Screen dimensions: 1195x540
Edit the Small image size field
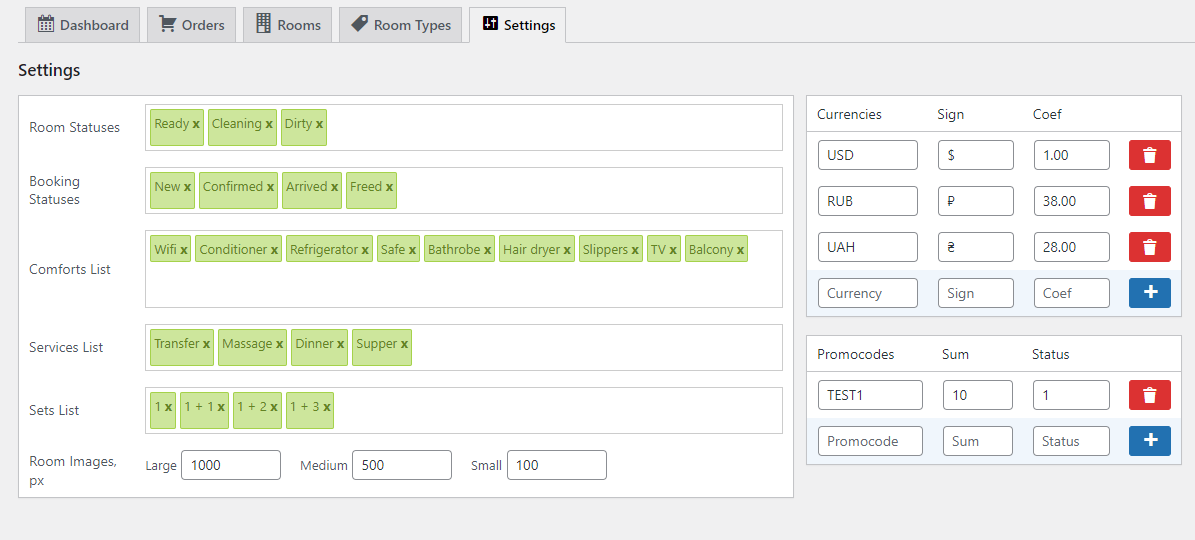click(557, 465)
